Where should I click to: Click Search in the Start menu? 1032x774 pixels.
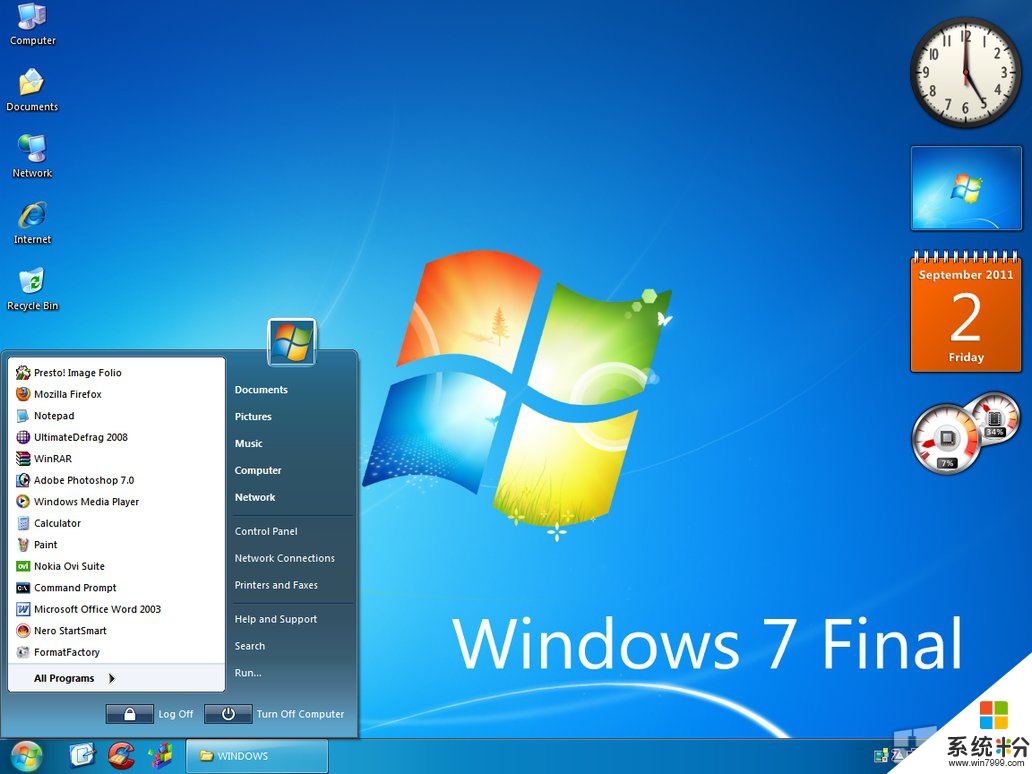(x=250, y=646)
